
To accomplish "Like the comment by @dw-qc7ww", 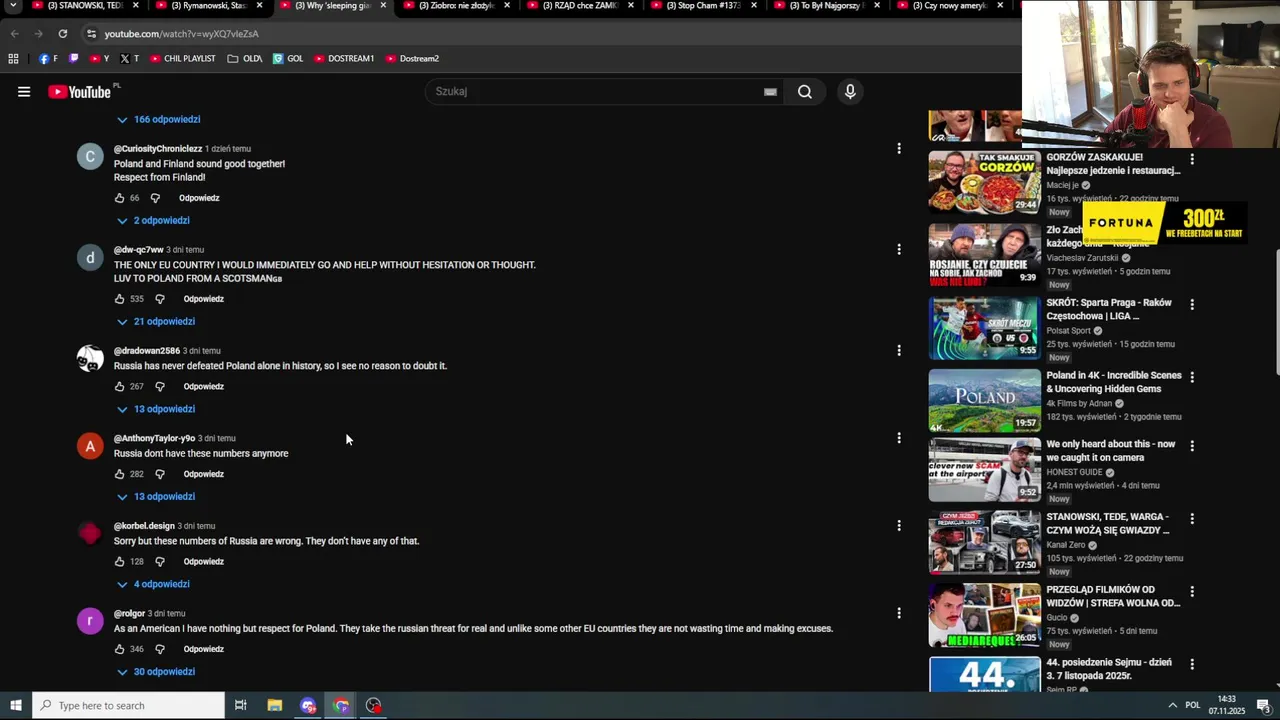I will (x=119, y=299).
